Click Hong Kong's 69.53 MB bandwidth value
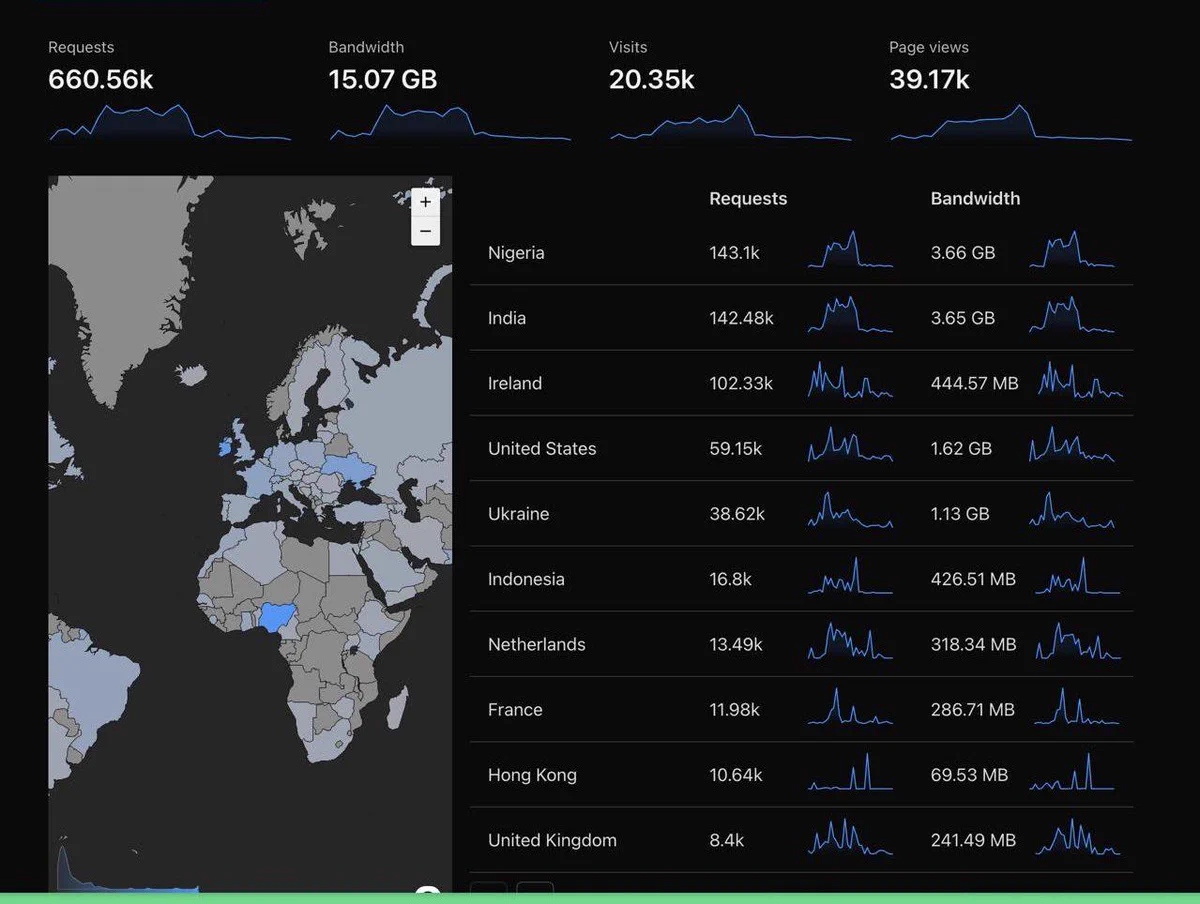1200x904 pixels. (x=969, y=775)
